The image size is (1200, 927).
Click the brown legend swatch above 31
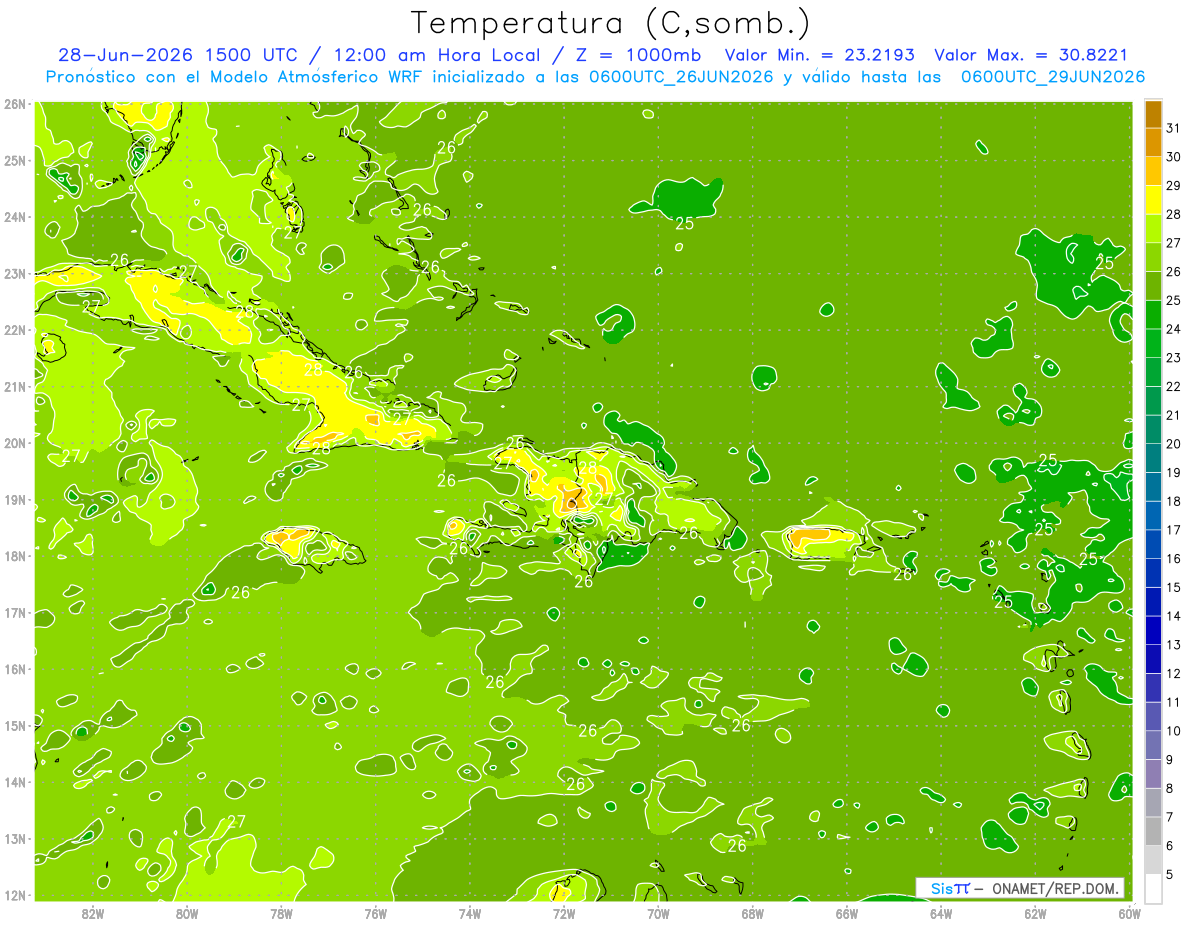pyautogui.click(x=1153, y=114)
